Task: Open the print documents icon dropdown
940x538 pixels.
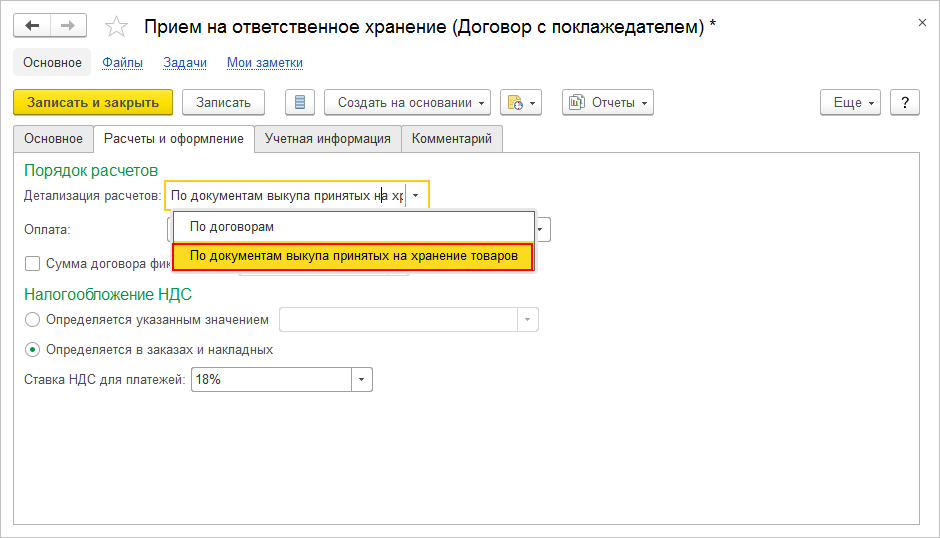Action: [521, 102]
